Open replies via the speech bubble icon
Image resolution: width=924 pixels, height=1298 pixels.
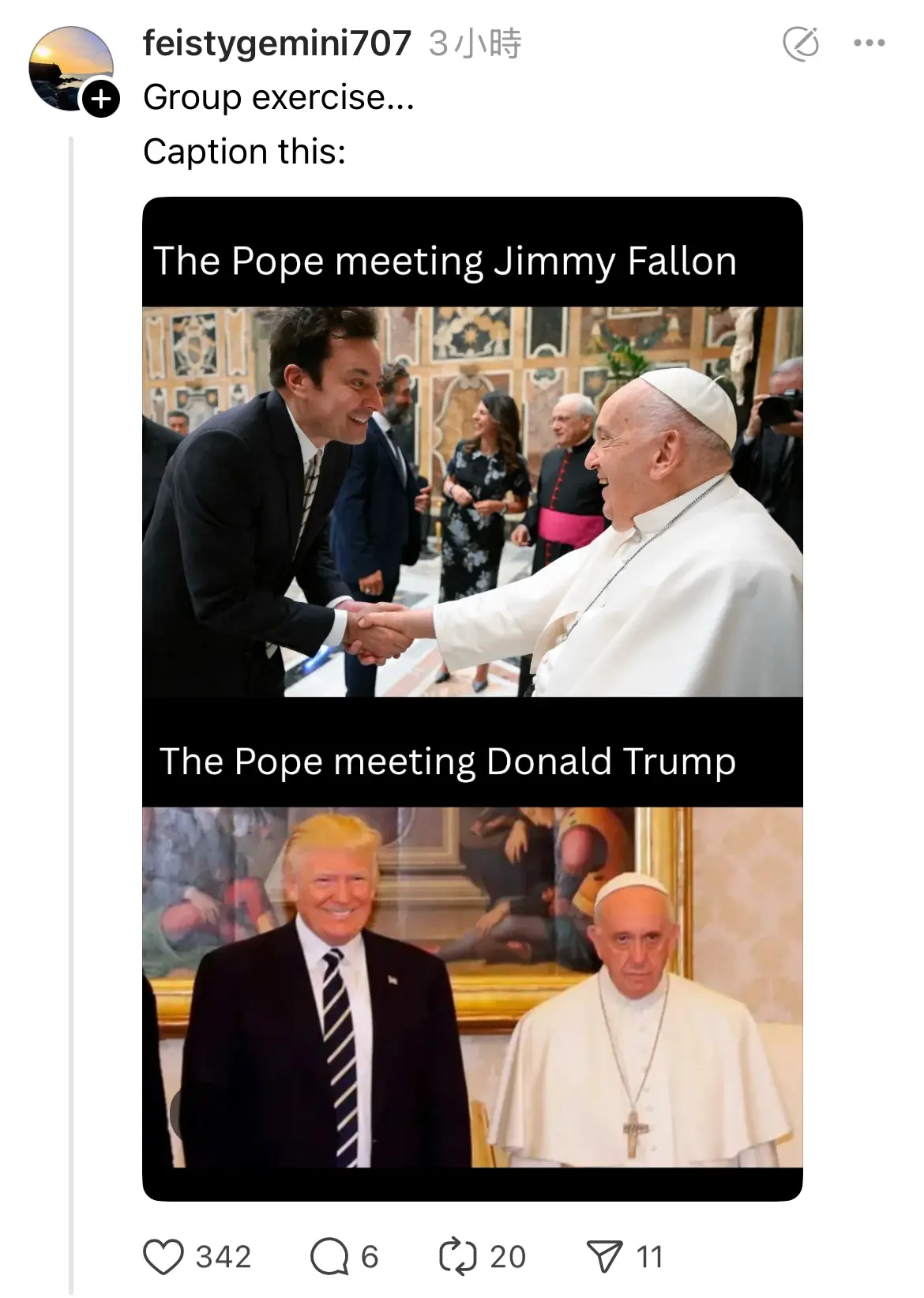[329, 1256]
